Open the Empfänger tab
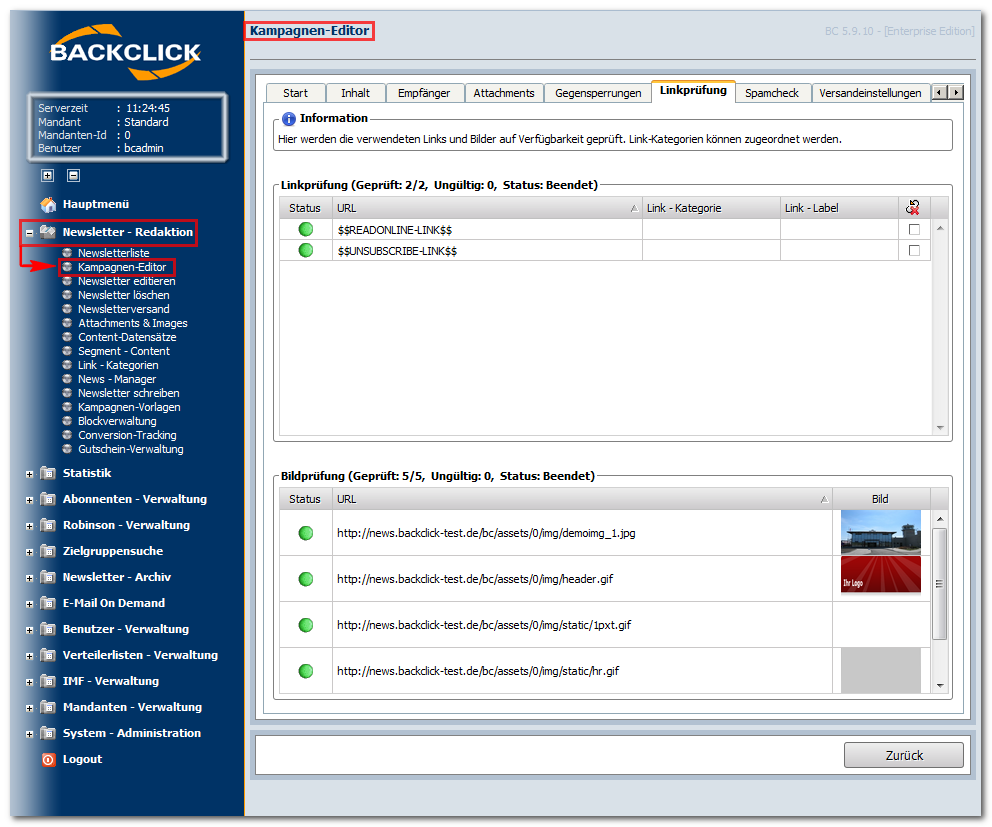This screenshot has width=992, height=827. tap(424, 93)
